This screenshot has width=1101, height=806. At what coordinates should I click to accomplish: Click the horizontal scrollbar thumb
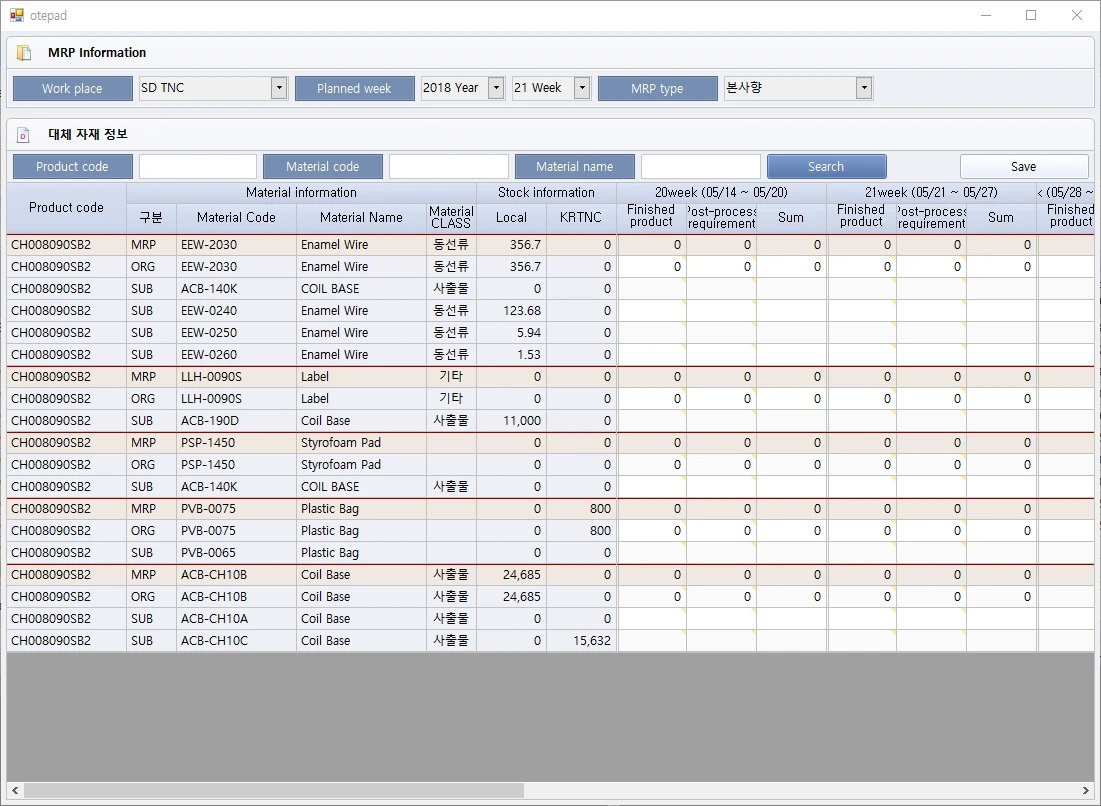(274, 791)
